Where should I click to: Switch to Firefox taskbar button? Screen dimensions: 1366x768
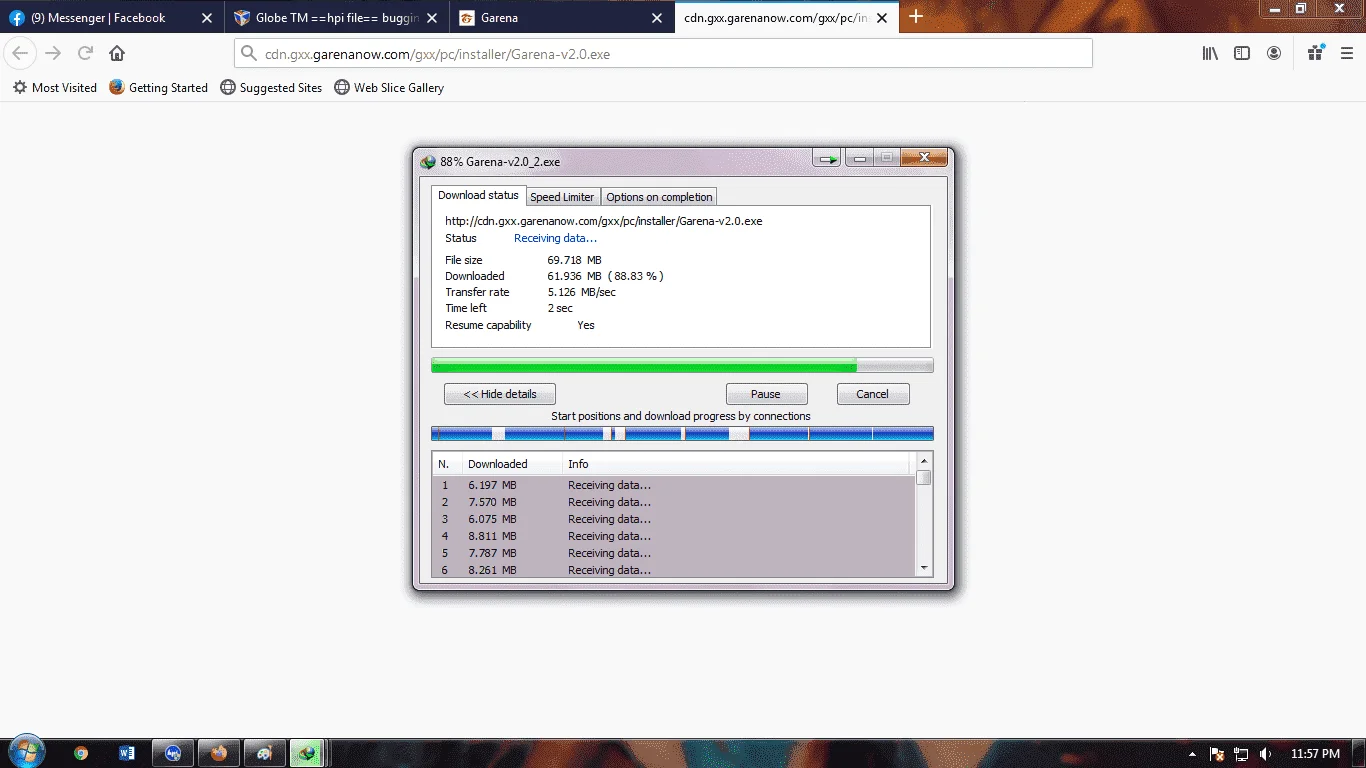218,753
